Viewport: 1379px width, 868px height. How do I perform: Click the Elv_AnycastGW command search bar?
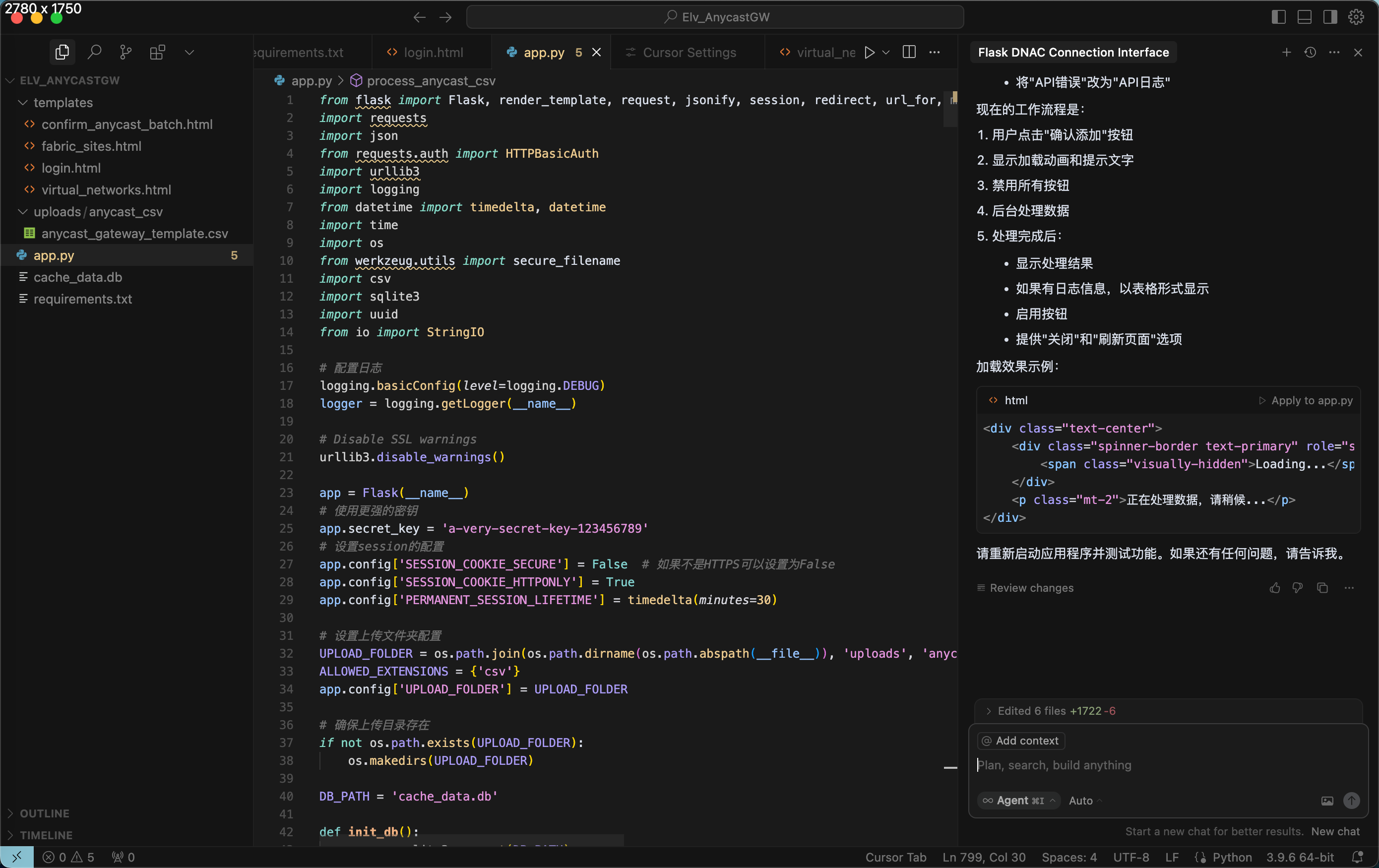tap(715, 17)
